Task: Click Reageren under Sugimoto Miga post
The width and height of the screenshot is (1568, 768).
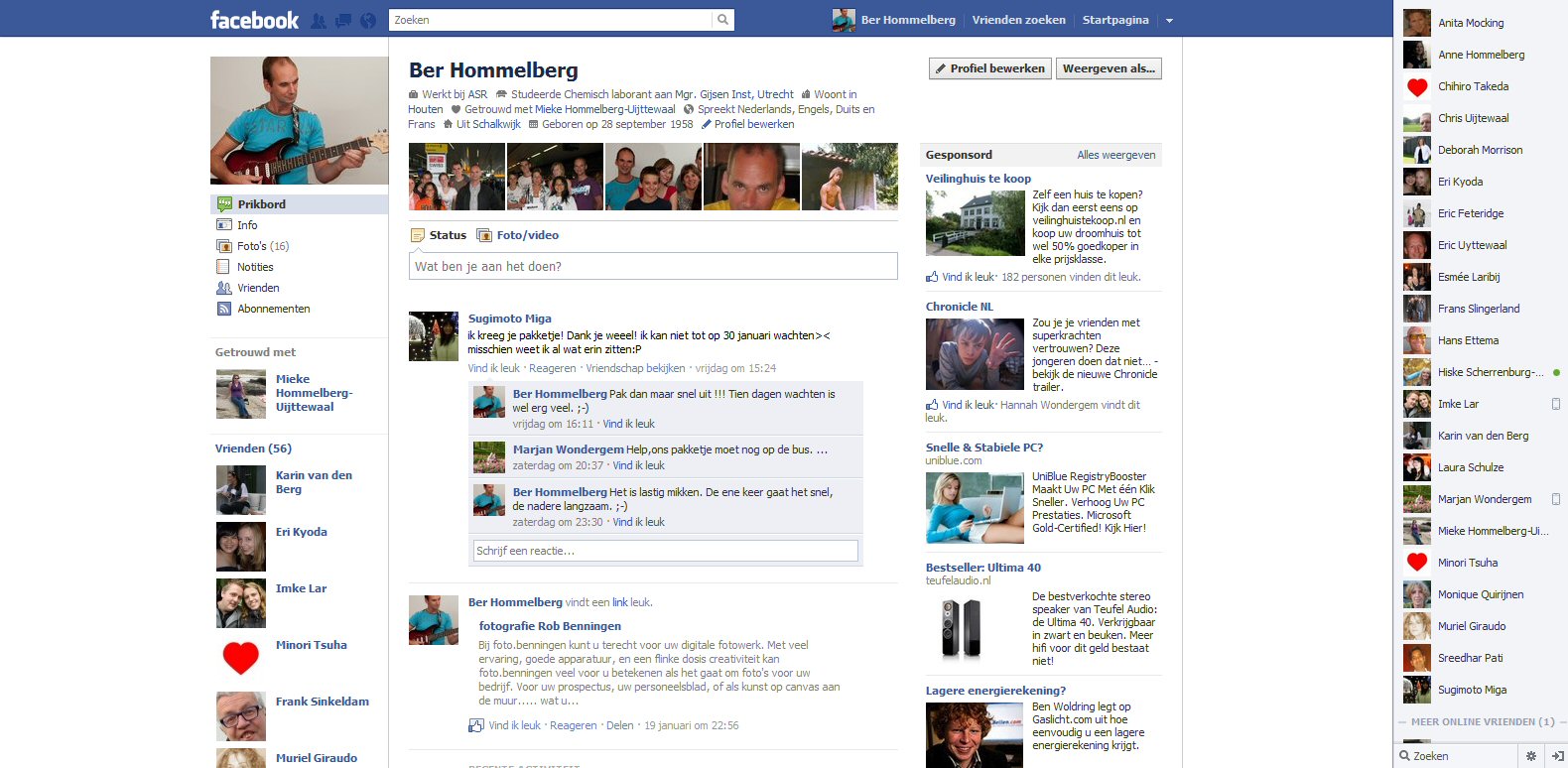Action: (x=553, y=368)
